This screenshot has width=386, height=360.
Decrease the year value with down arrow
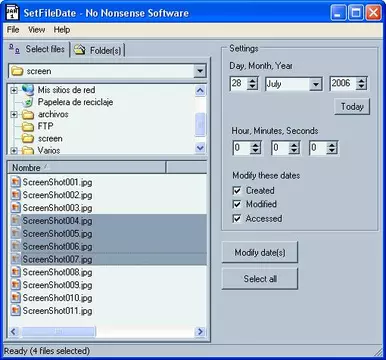coord(361,86)
